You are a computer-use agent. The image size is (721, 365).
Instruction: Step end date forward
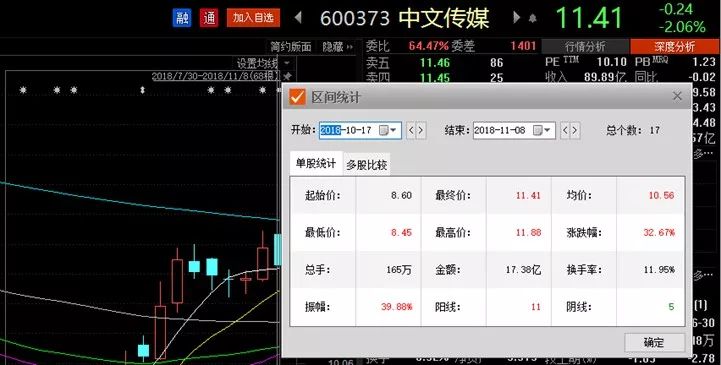tap(574, 131)
